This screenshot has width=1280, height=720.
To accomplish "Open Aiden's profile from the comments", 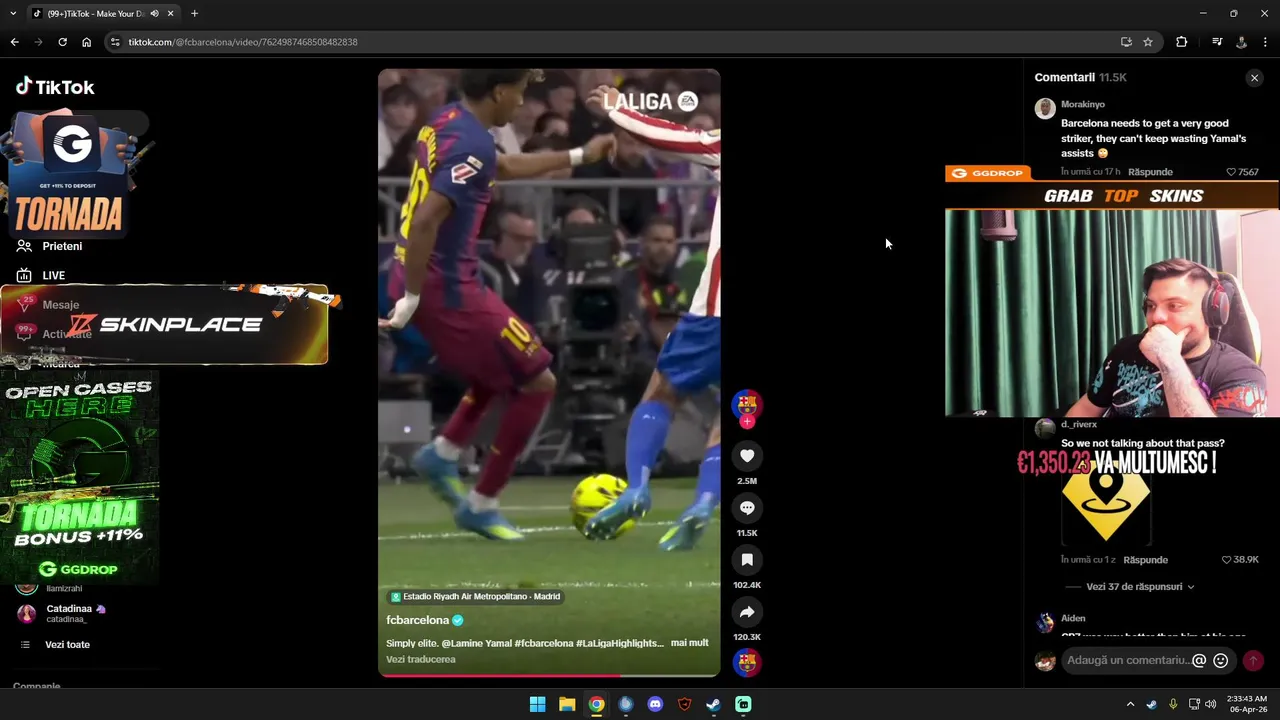I will coord(1073,618).
